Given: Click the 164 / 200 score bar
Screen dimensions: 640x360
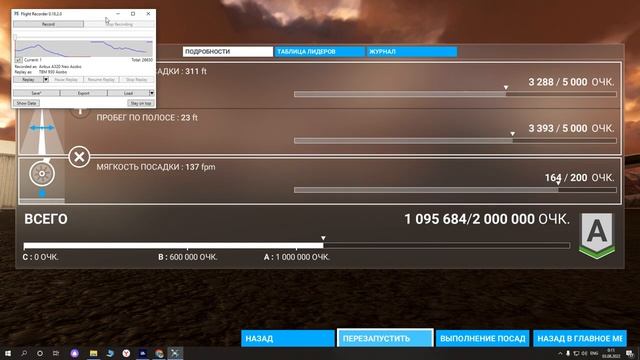Looking at the screenshot, I should click(455, 190).
